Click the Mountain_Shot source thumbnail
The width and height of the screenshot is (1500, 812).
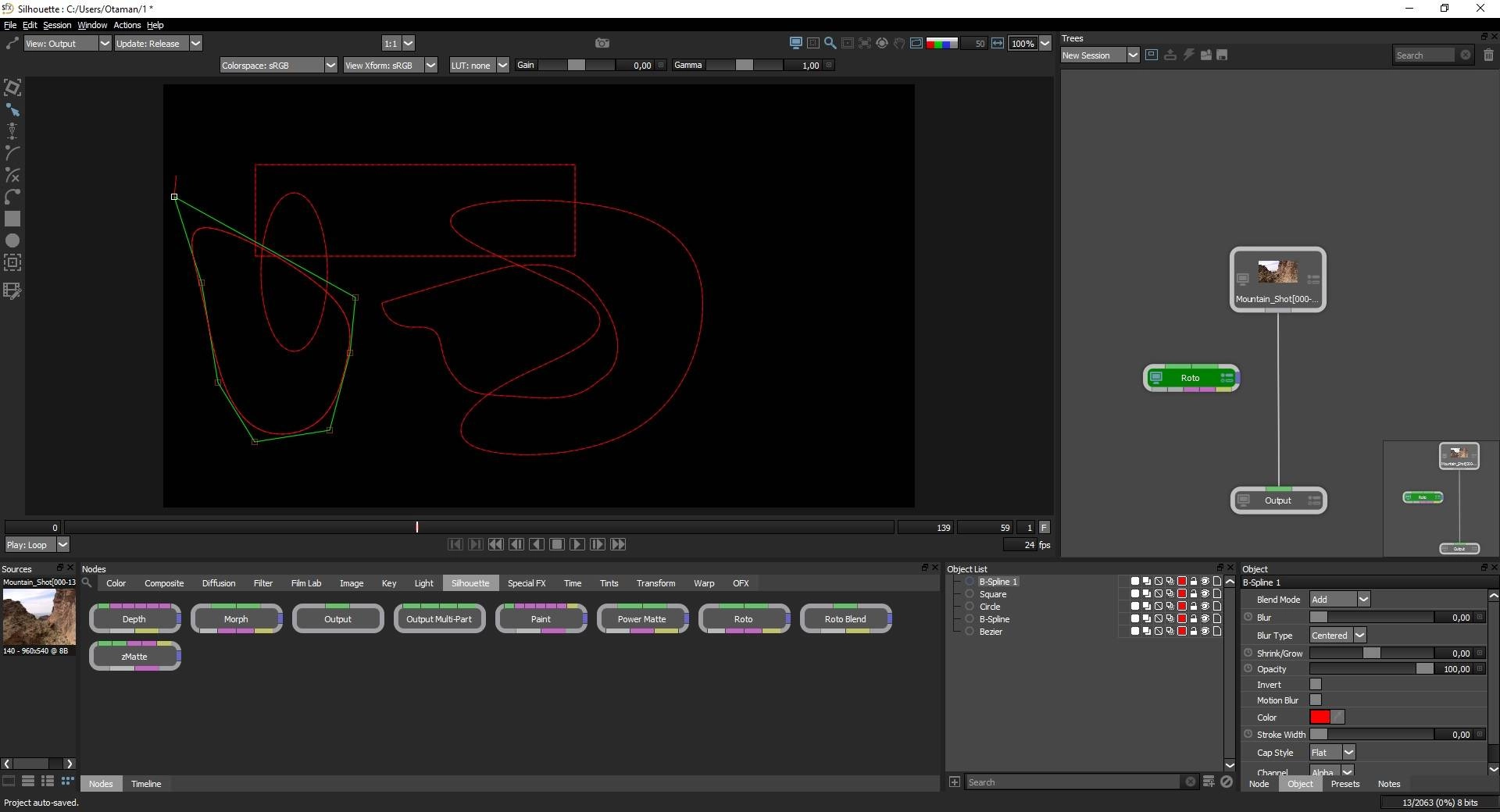pyautogui.click(x=39, y=616)
